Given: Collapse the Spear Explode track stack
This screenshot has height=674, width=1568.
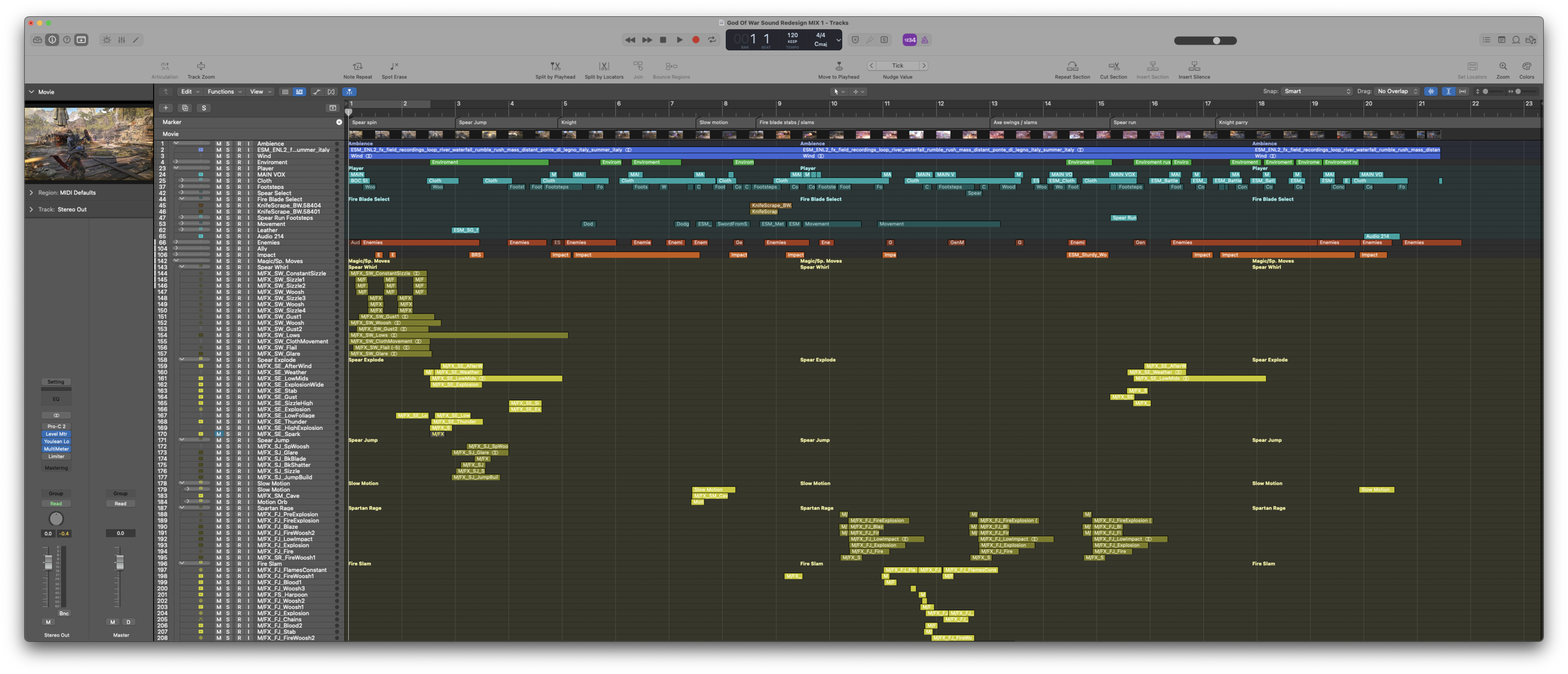Looking at the screenshot, I should tap(182, 360).
